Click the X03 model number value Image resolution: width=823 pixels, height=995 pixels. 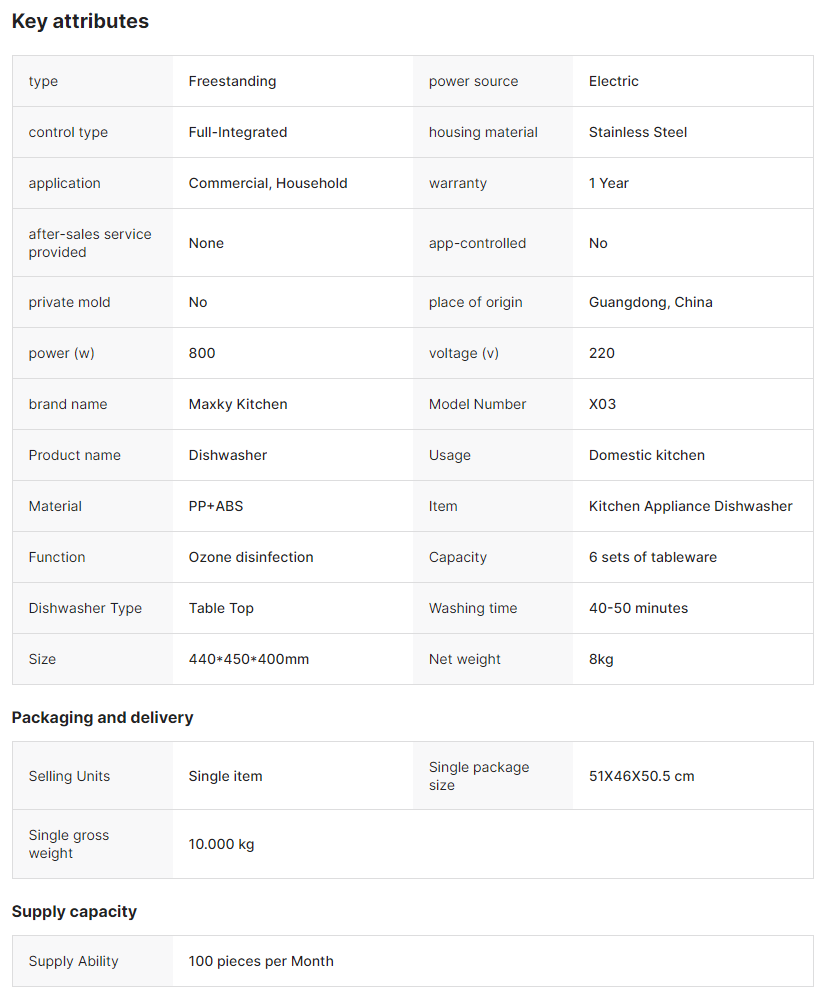(602, 404)
